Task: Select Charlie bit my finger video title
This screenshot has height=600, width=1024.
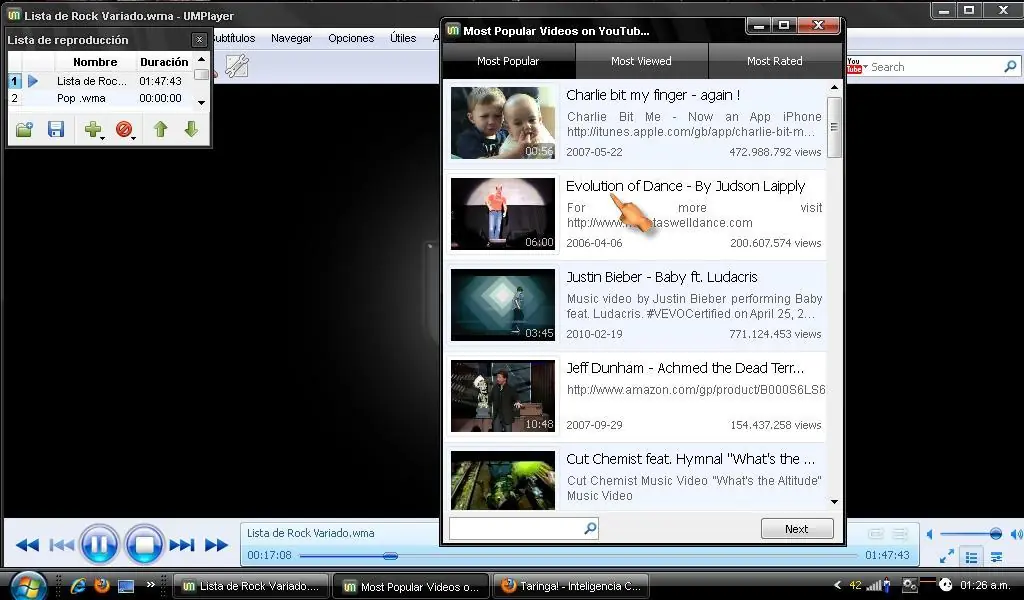Action: point(653,95)
